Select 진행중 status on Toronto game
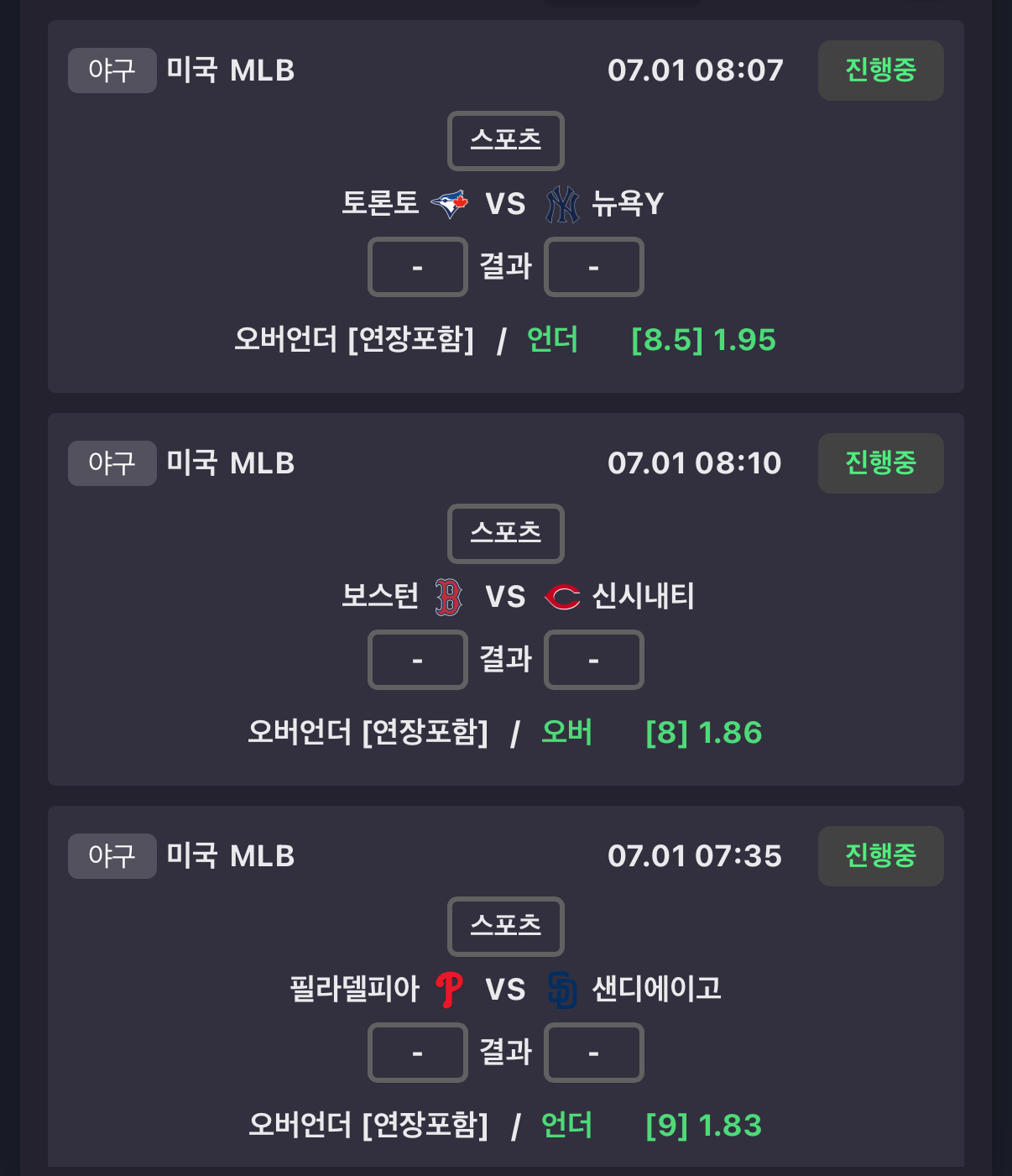1012x1176 pixels. pos(880,71)
